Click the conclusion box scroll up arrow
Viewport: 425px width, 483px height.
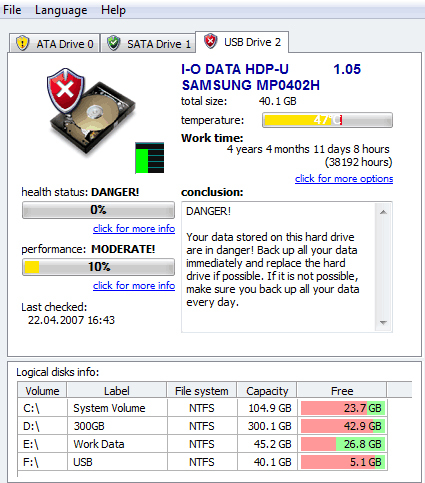click(x=383, y=212)
